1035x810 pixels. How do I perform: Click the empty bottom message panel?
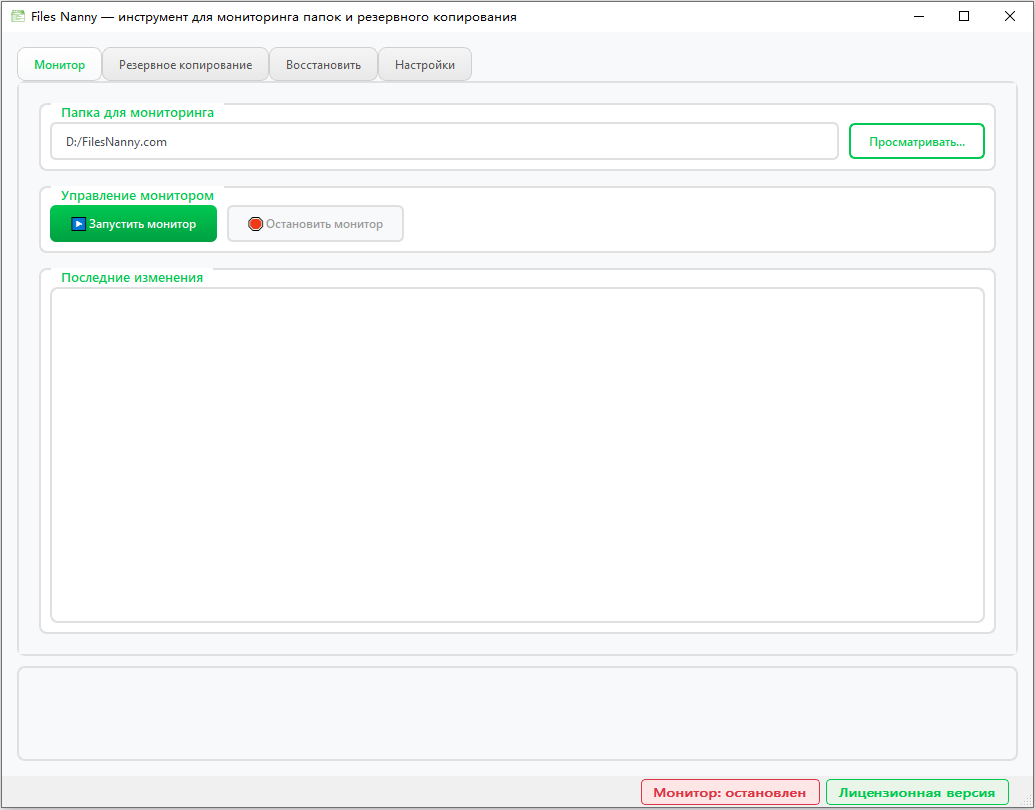pos(517,712)
